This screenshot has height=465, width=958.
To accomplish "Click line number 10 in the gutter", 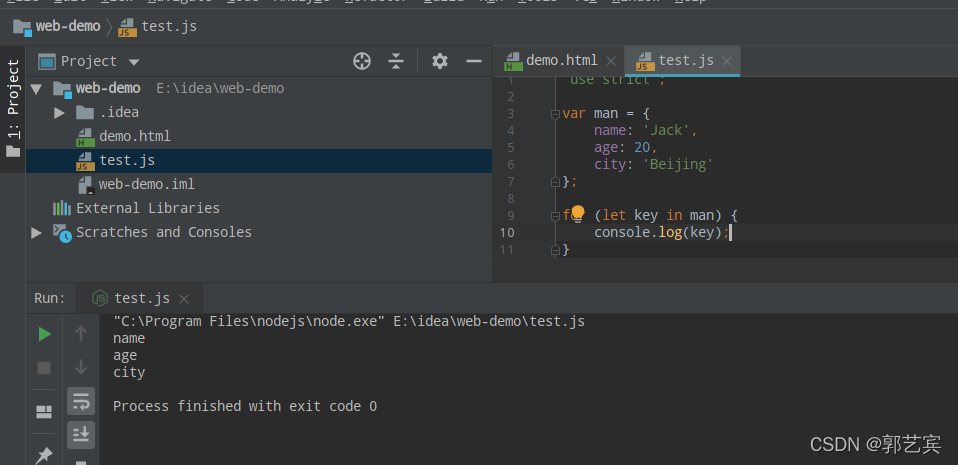I will coord(506,233).
